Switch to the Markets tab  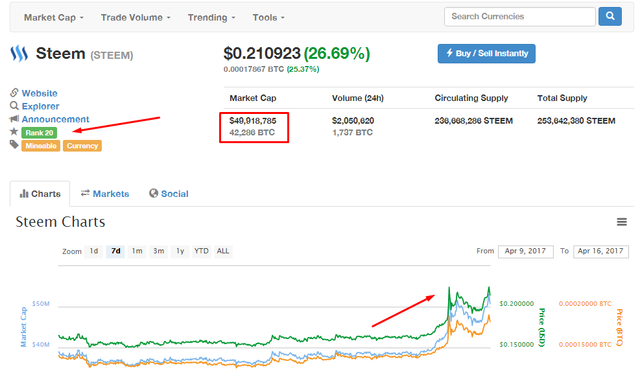tap(105, 194)
